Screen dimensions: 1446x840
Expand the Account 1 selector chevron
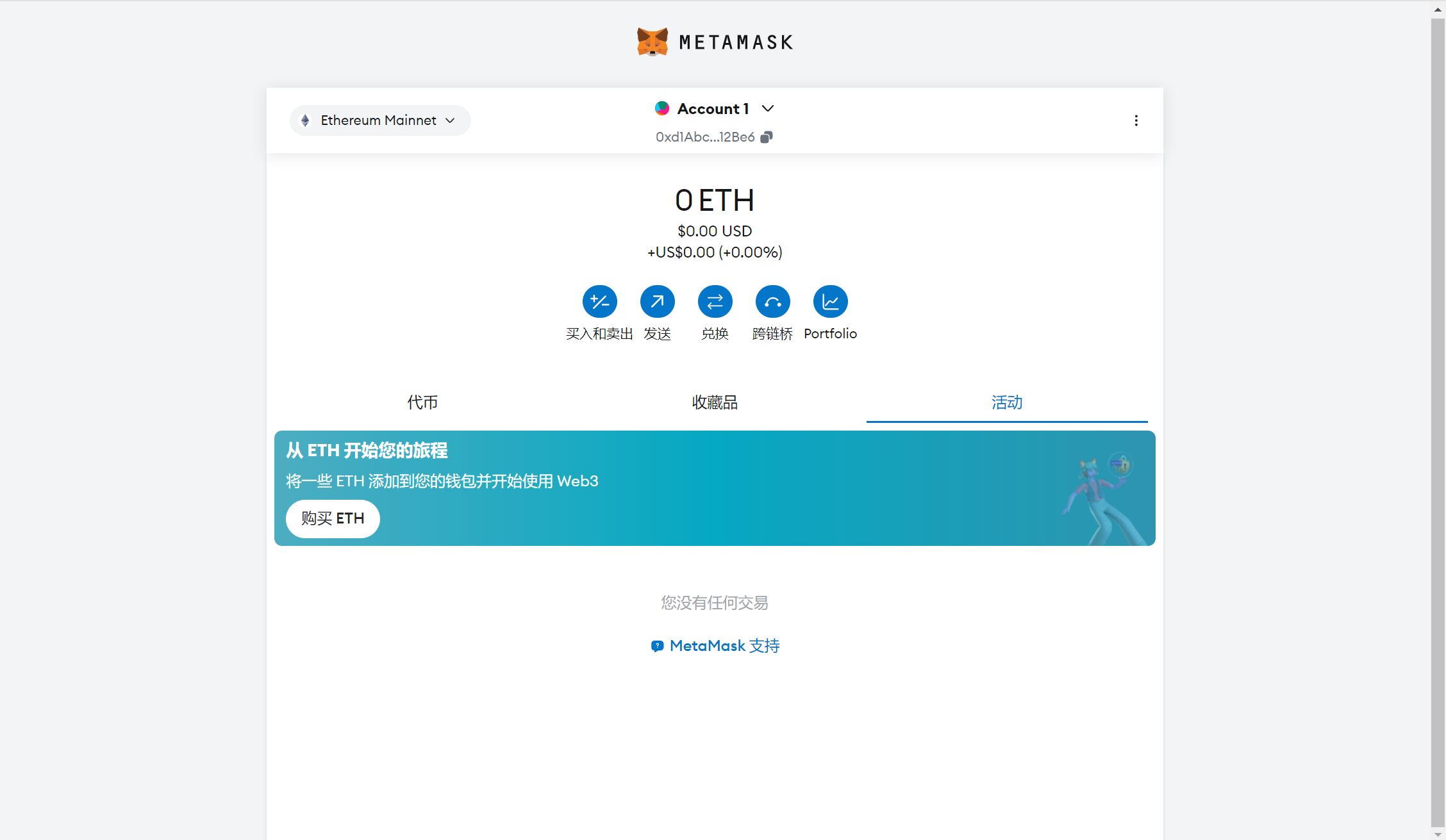click(768, 108)
